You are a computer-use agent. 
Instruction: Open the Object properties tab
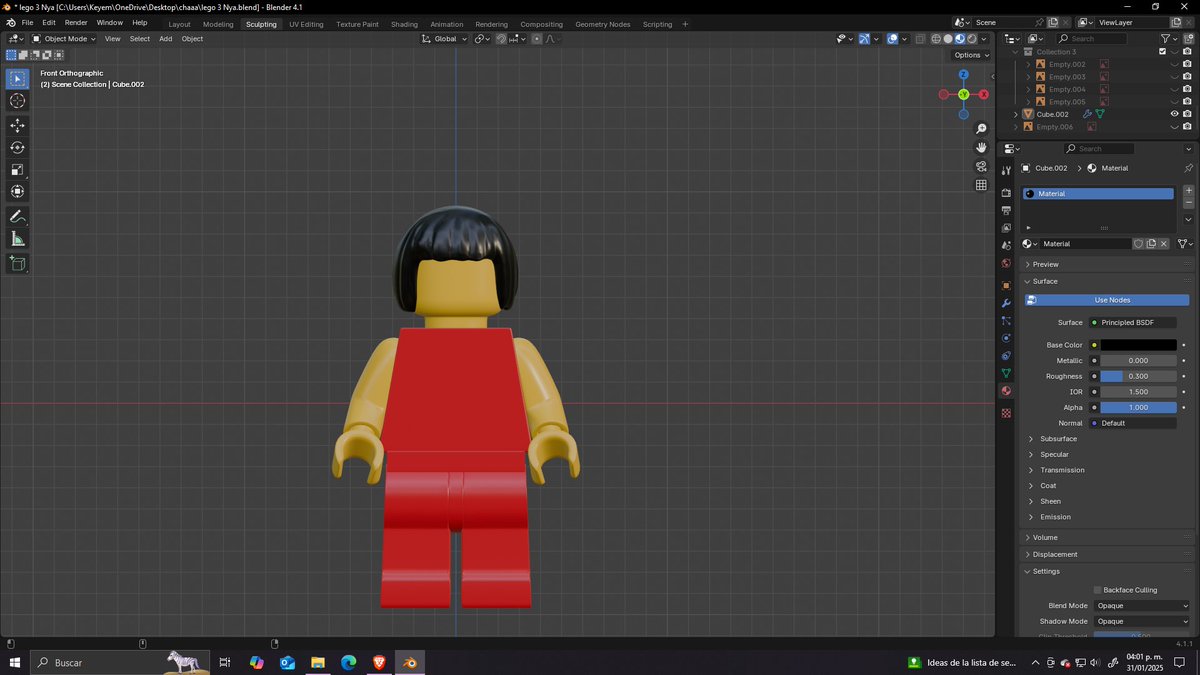coord(1006,285)
